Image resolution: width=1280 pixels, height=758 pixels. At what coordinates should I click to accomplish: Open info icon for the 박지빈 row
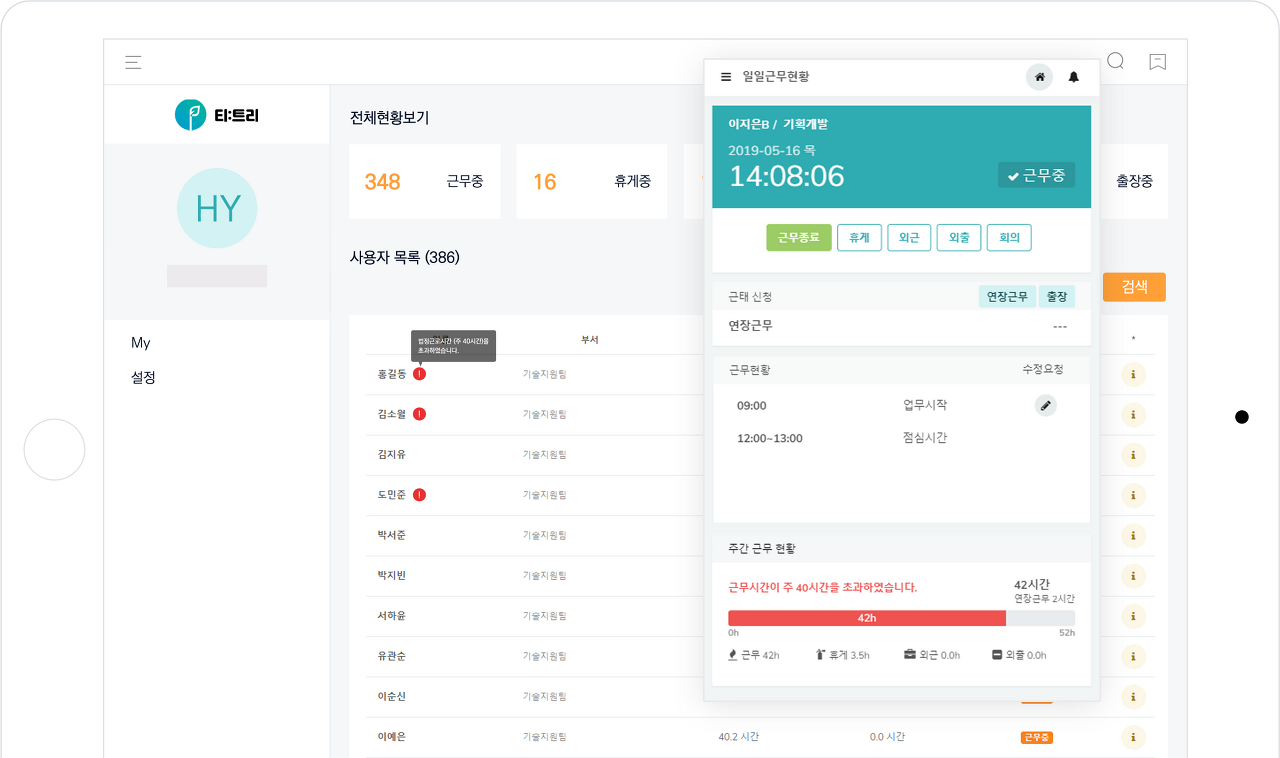pos(1133,576)
